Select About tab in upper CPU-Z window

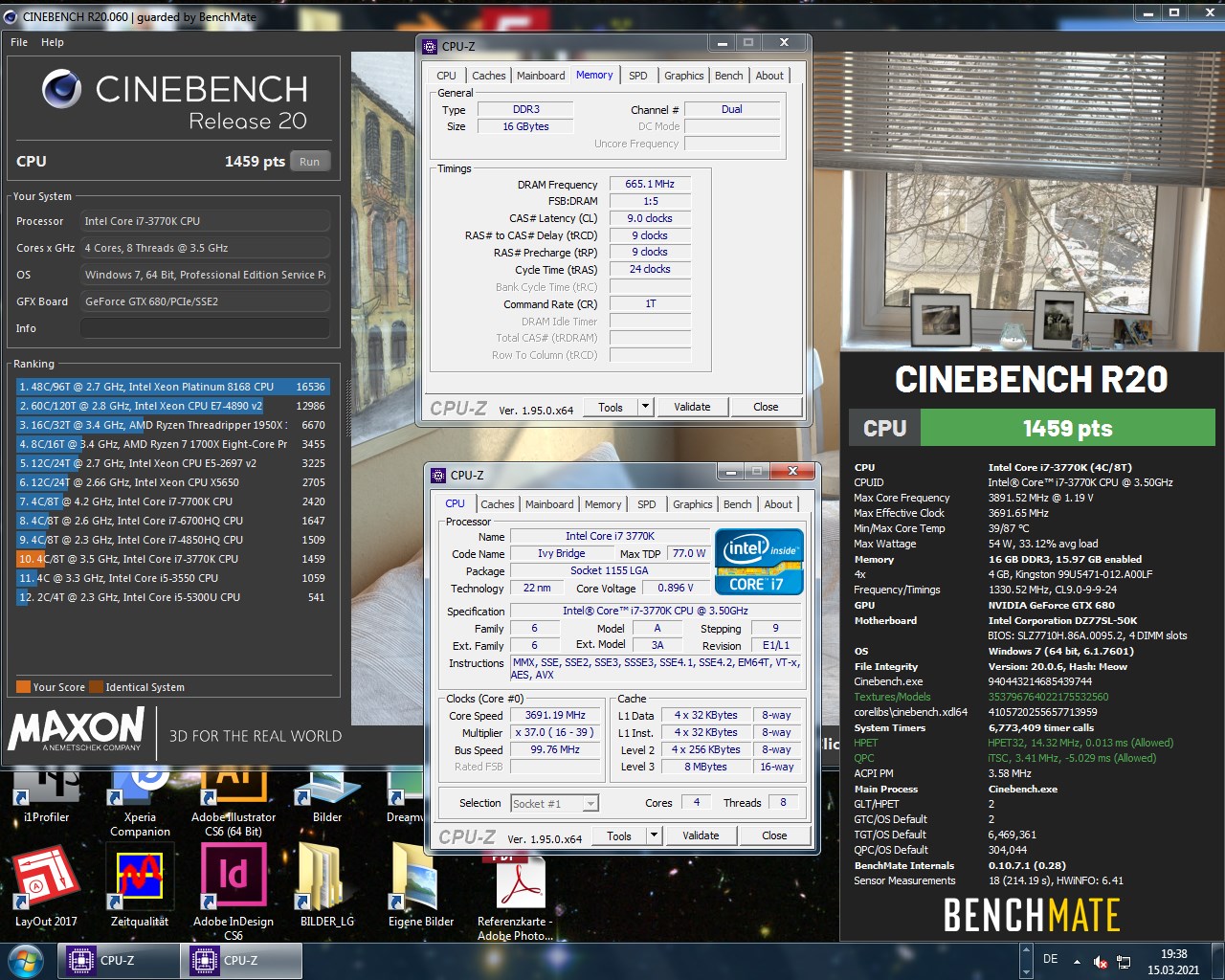click(x=769, y=76)
